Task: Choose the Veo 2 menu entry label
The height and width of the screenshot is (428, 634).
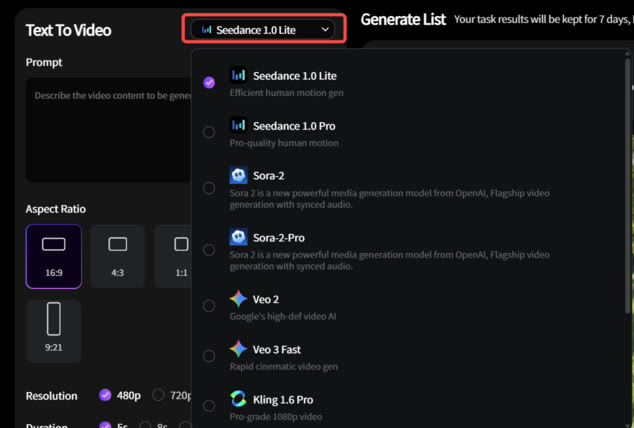Action: pos(266,299)
